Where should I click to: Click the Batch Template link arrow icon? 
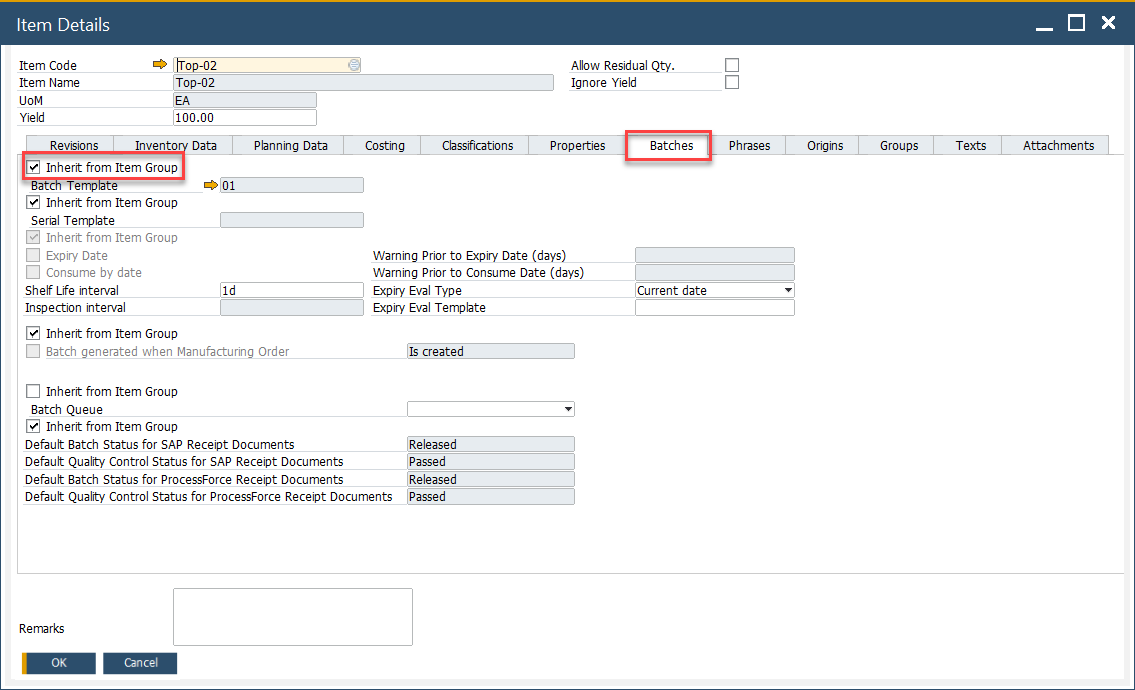point(210,185)
